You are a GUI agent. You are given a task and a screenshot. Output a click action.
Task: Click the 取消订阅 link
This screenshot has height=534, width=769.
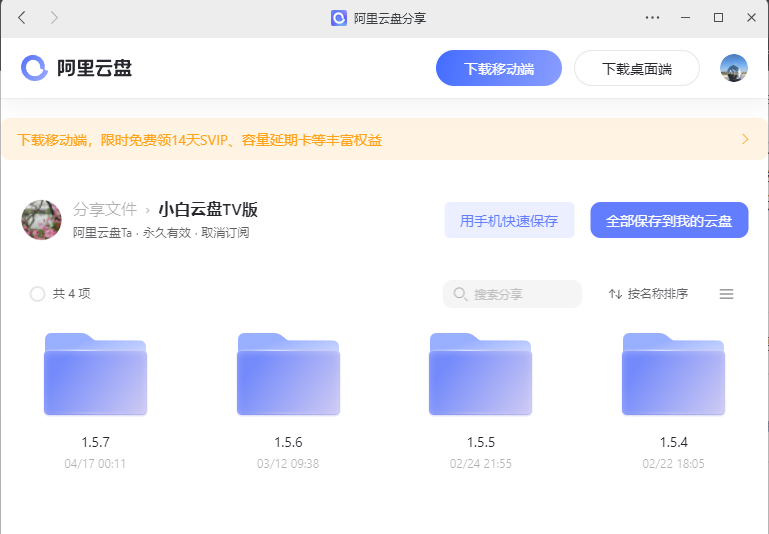click(x=225, y=232)
